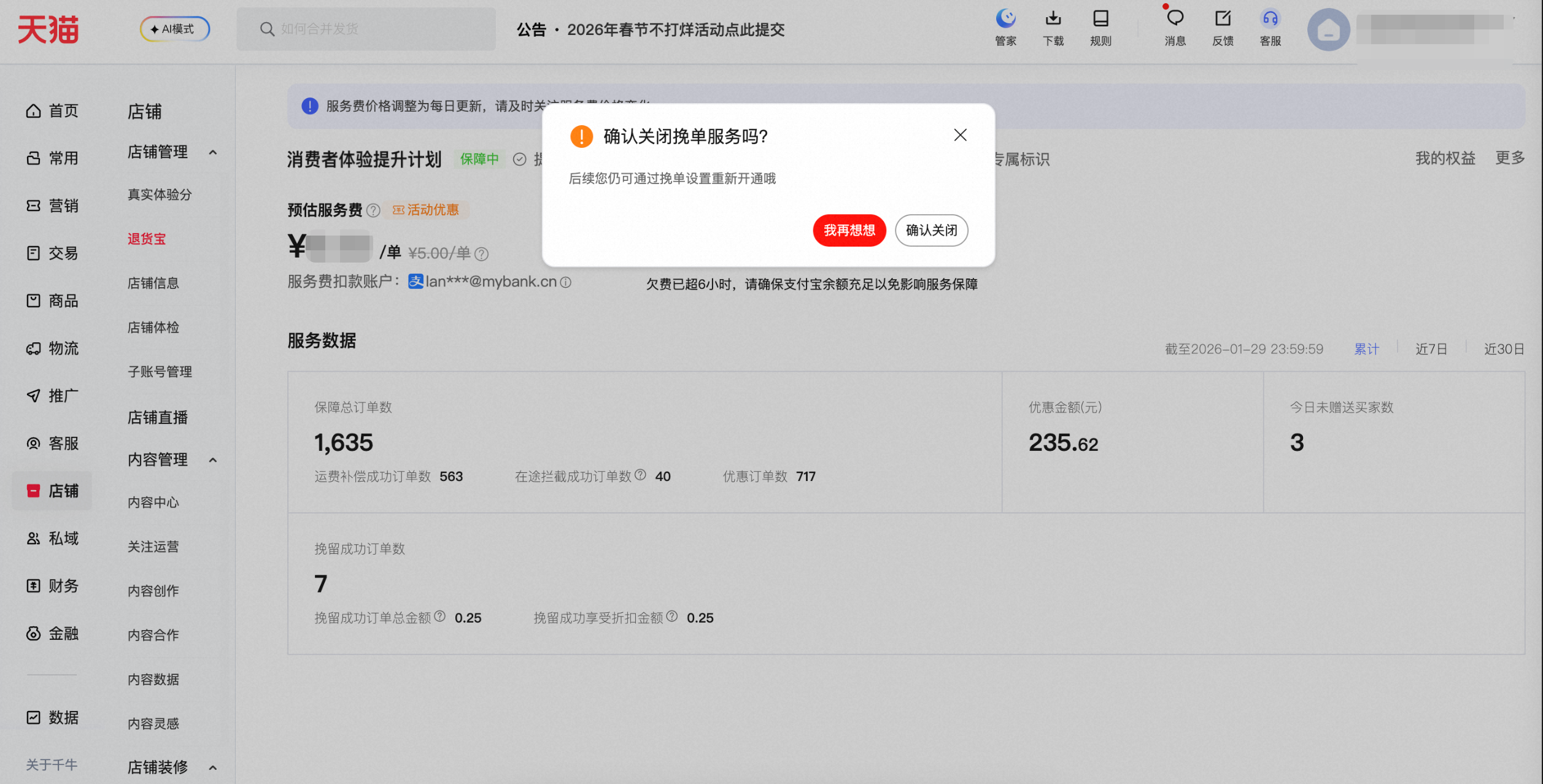The width and height of the screenshot is (1543, 784).
Task: Open 更多 link
Action: coord(1510,158)
